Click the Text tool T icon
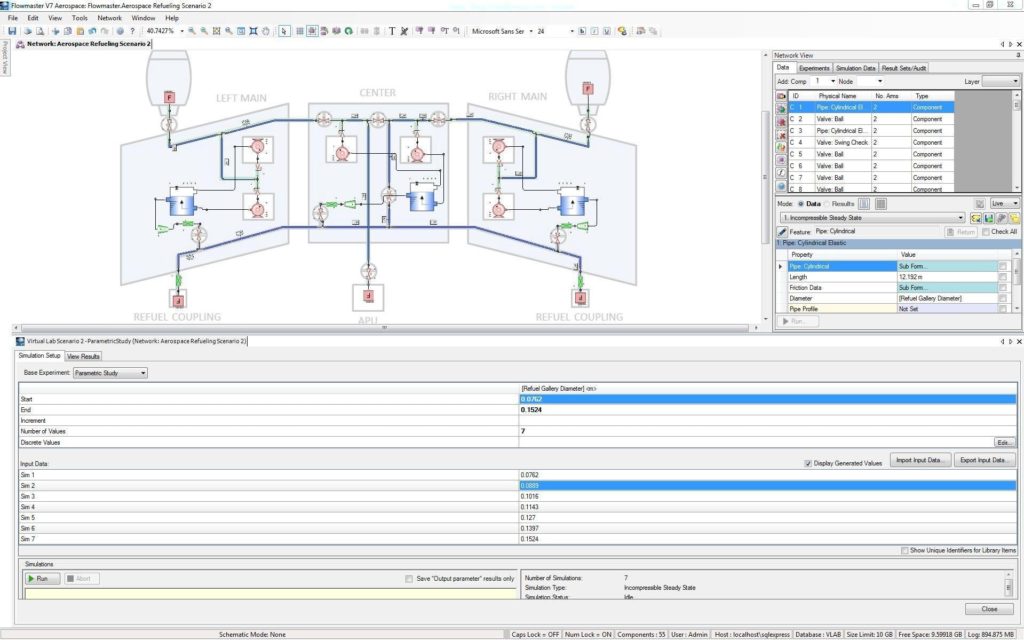This screenshot has width=1024, height=640. coord(392,31)
